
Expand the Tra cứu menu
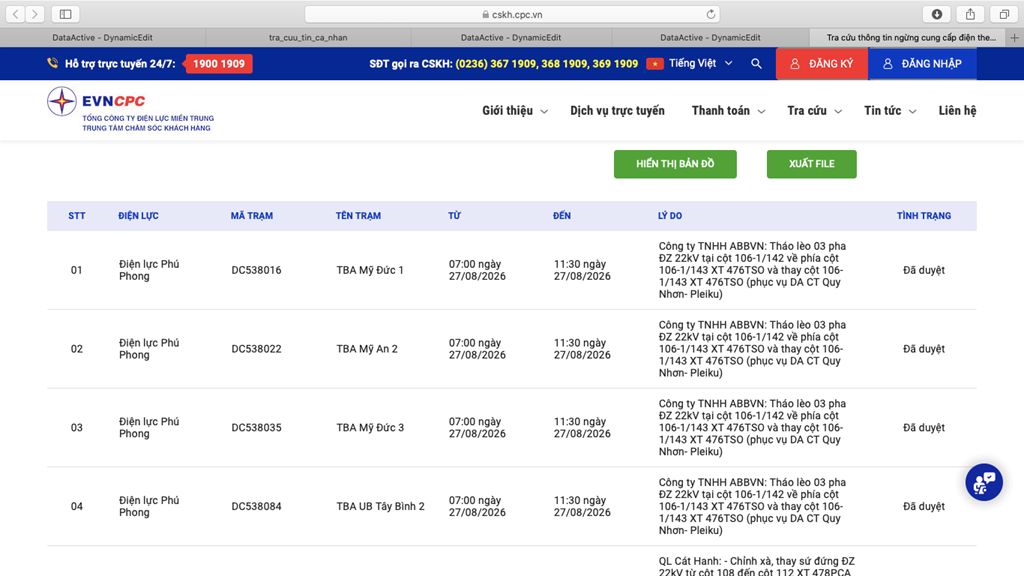[814, 110]
